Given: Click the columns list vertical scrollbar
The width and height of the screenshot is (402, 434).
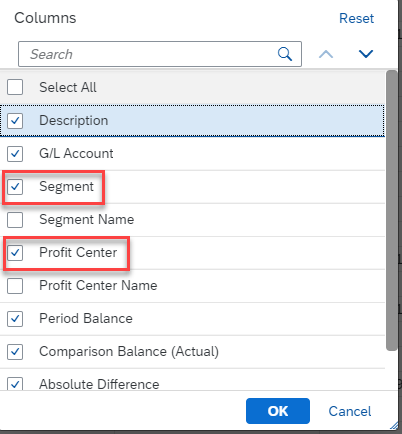Looking at the screenshot, I should coord(392,210).
